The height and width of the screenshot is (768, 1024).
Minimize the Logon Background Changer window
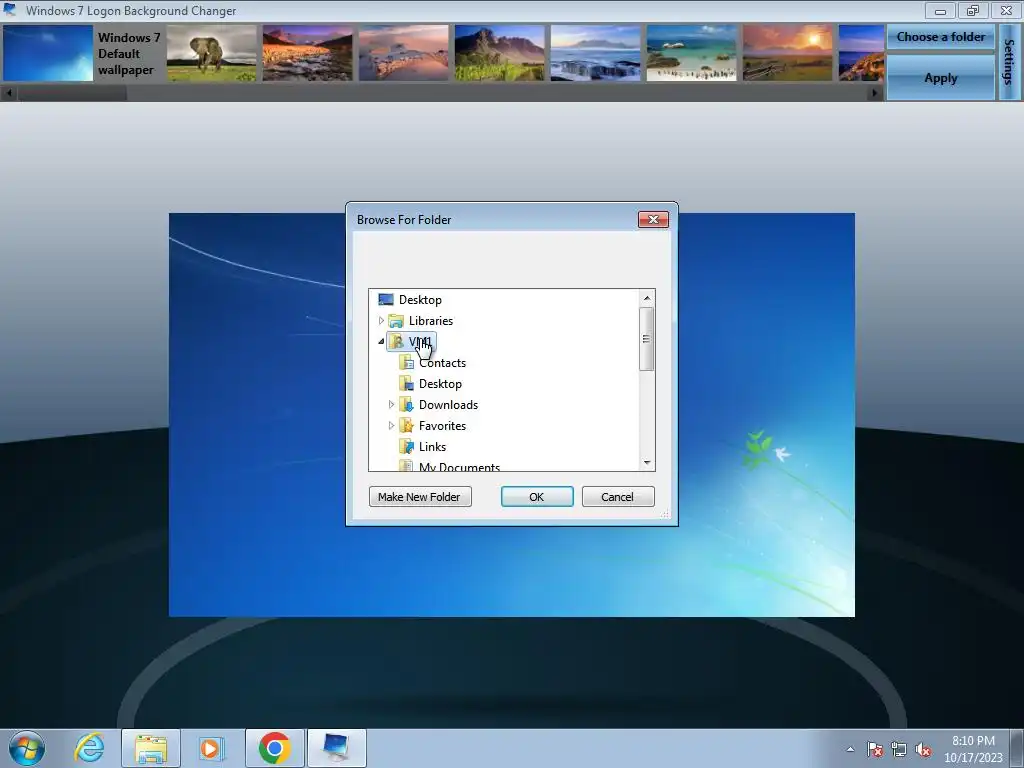[940, 10]
